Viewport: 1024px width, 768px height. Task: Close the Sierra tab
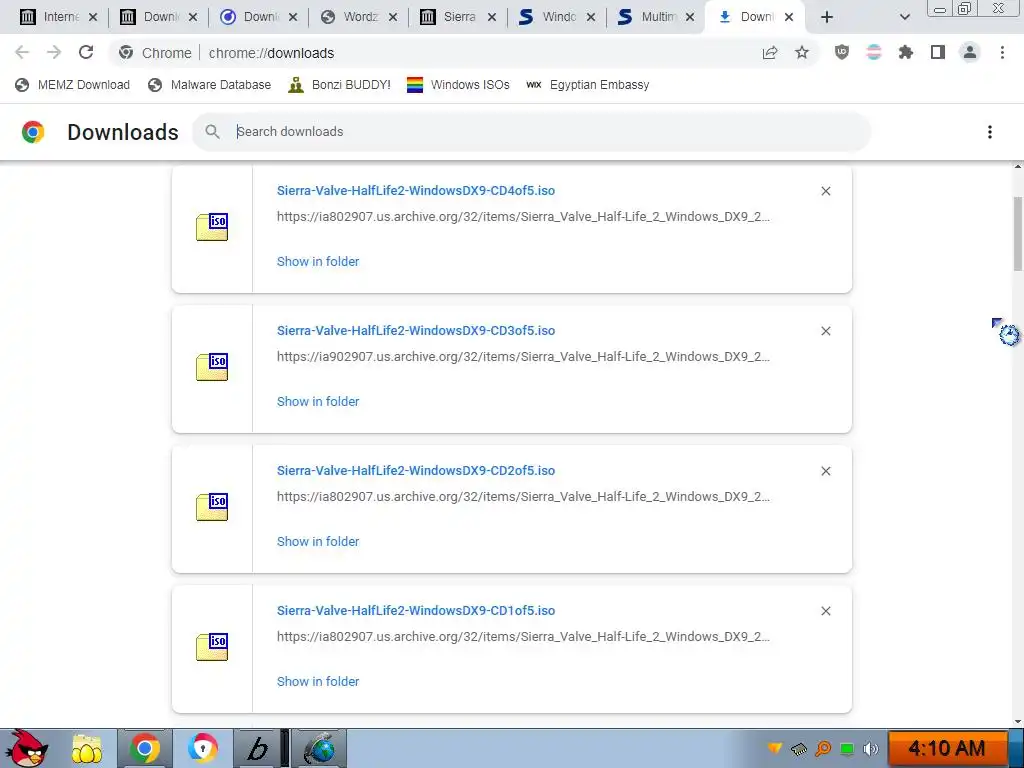[x=492, y=17]
